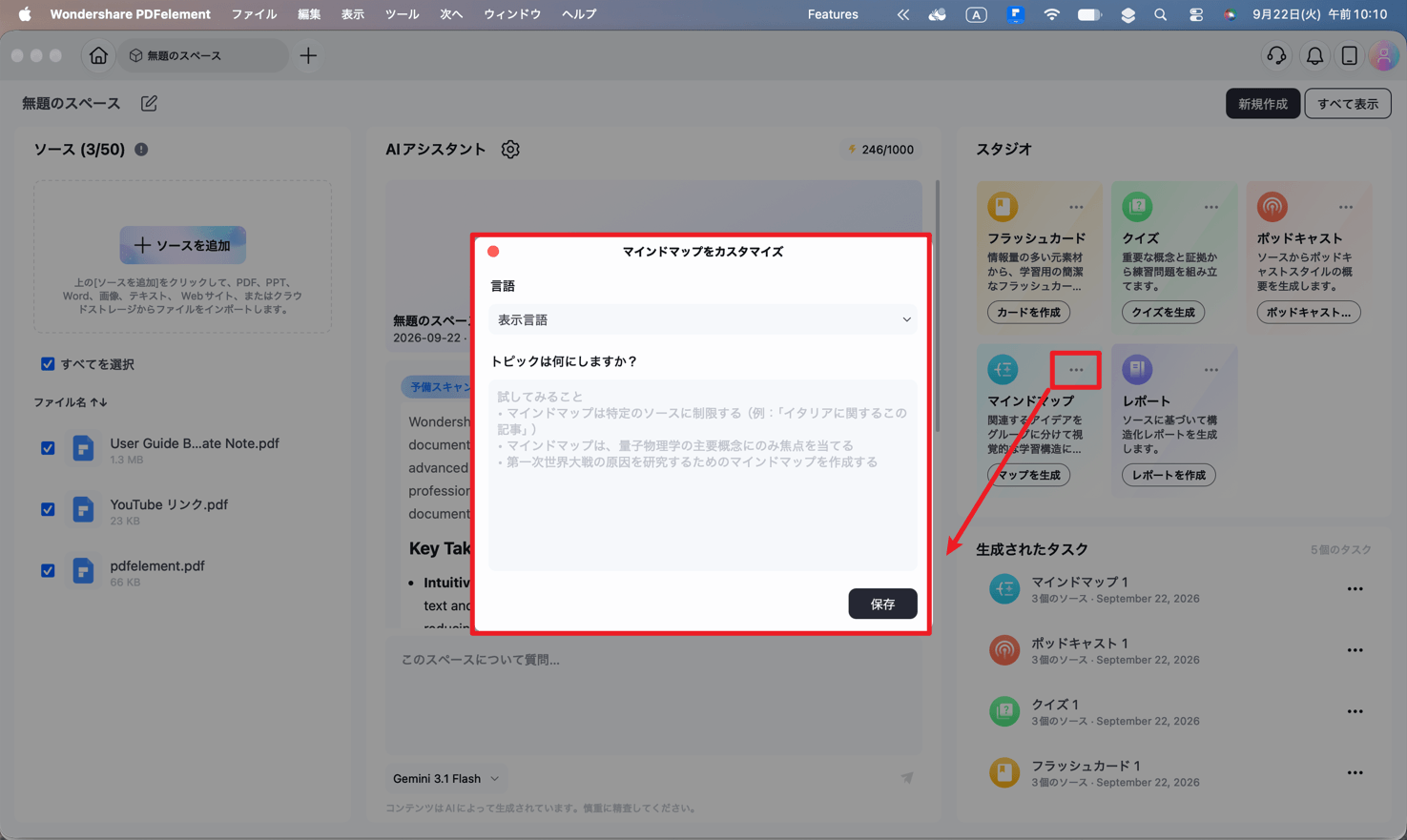Select the 無題のスペース tab
Viewport: 1407px width, 840px height.
[204, 56]
